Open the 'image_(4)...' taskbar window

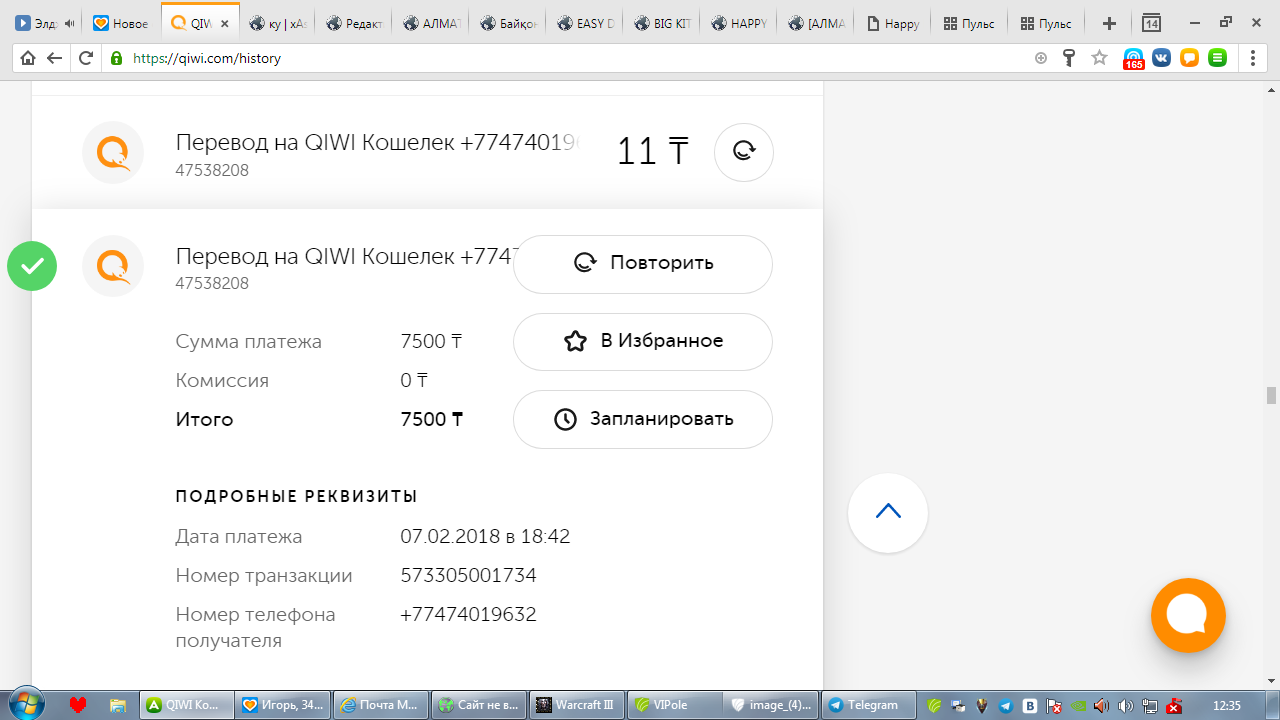(x=772, y=705)
